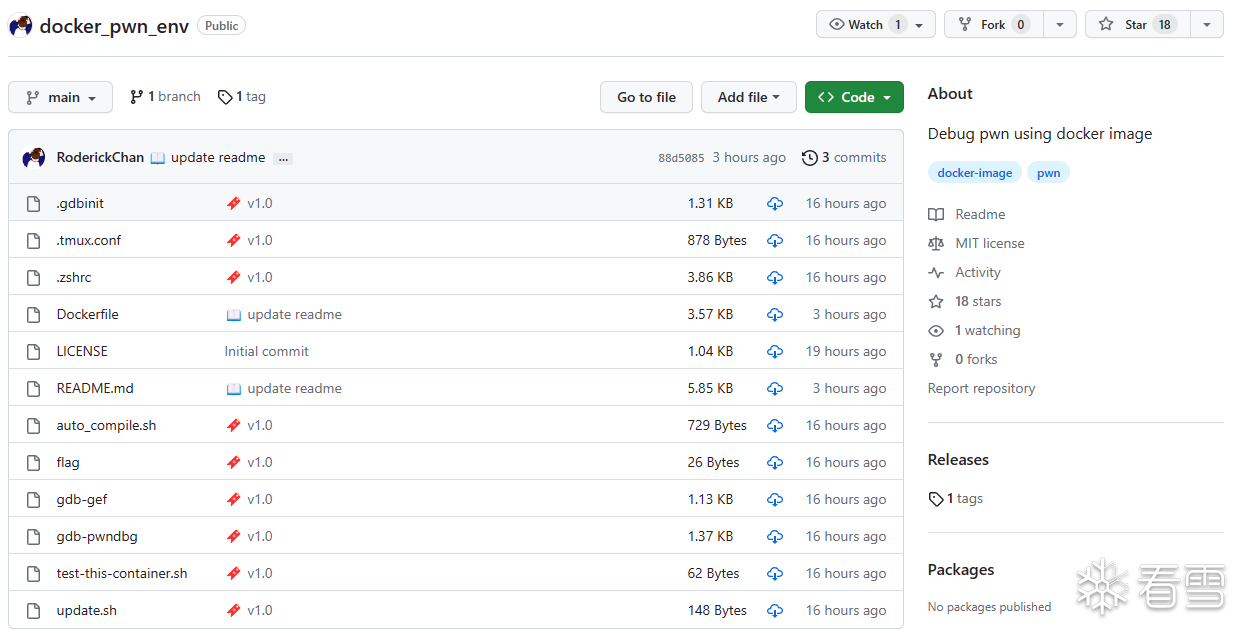
Task: Expand the commit message ellipsis
Action: [x=283, y=158]
